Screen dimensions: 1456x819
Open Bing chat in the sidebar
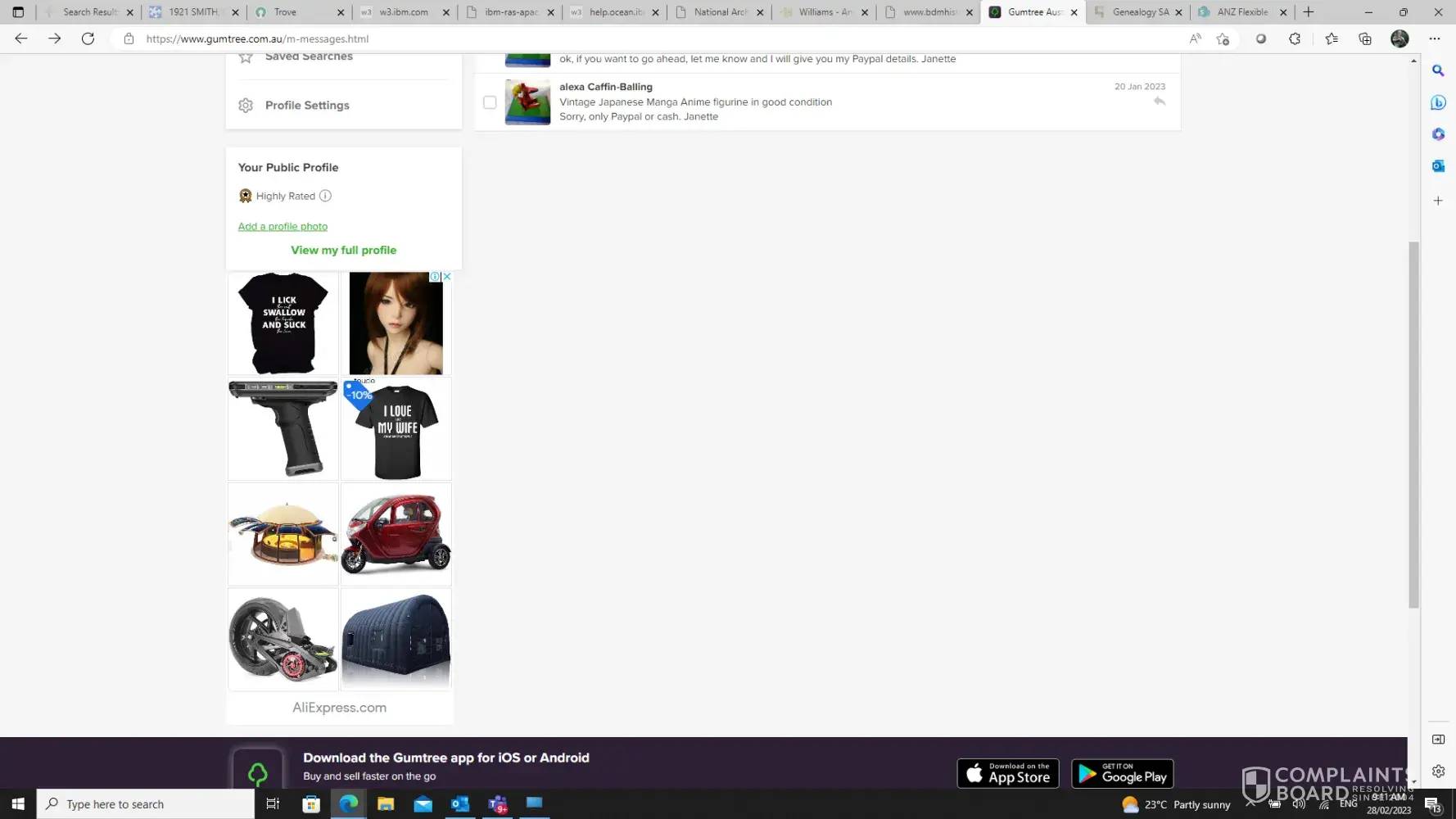tap(1438, 102)
